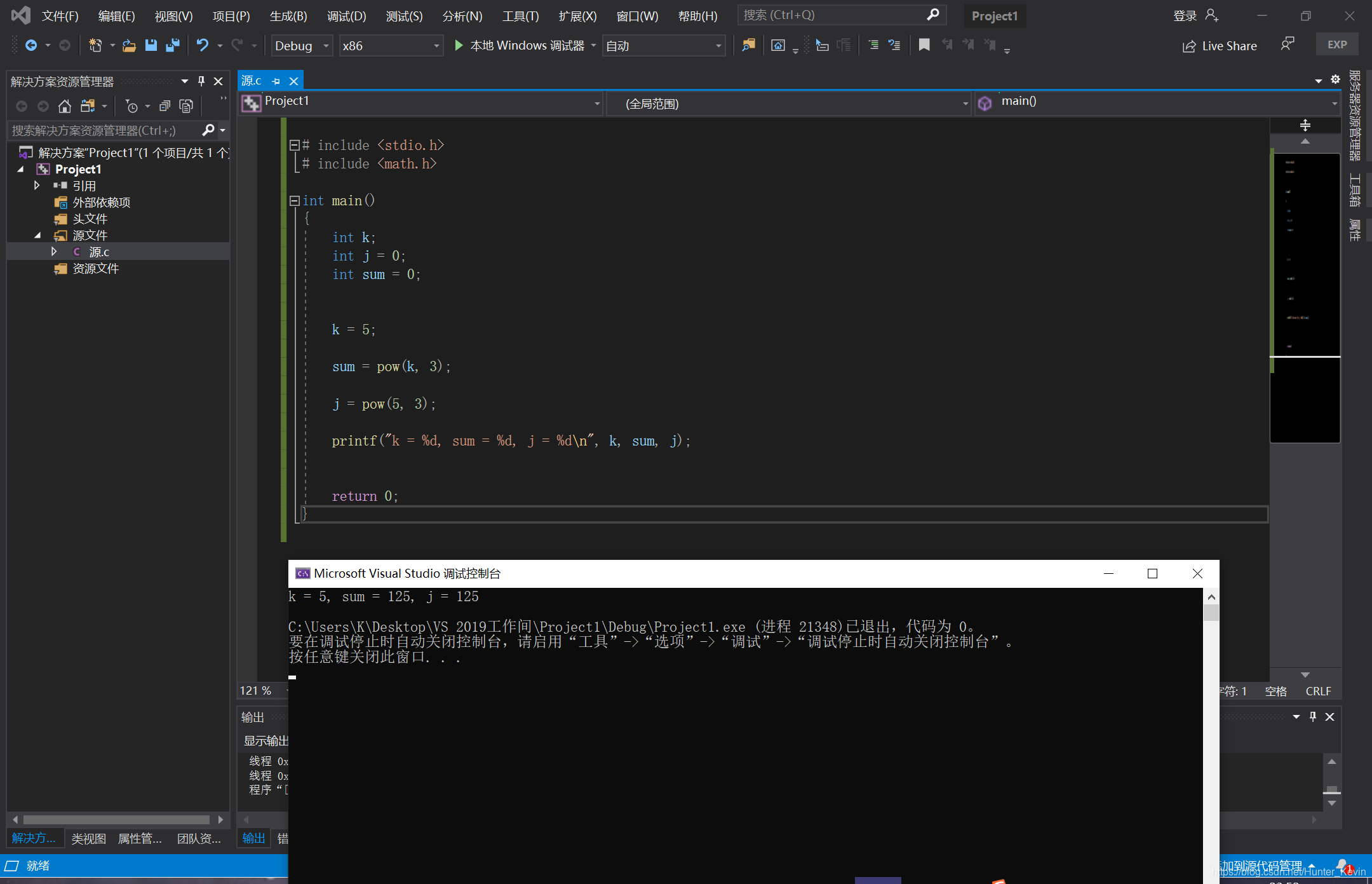Click the Solution Explorer search magnifier icon

click(208, 130)
